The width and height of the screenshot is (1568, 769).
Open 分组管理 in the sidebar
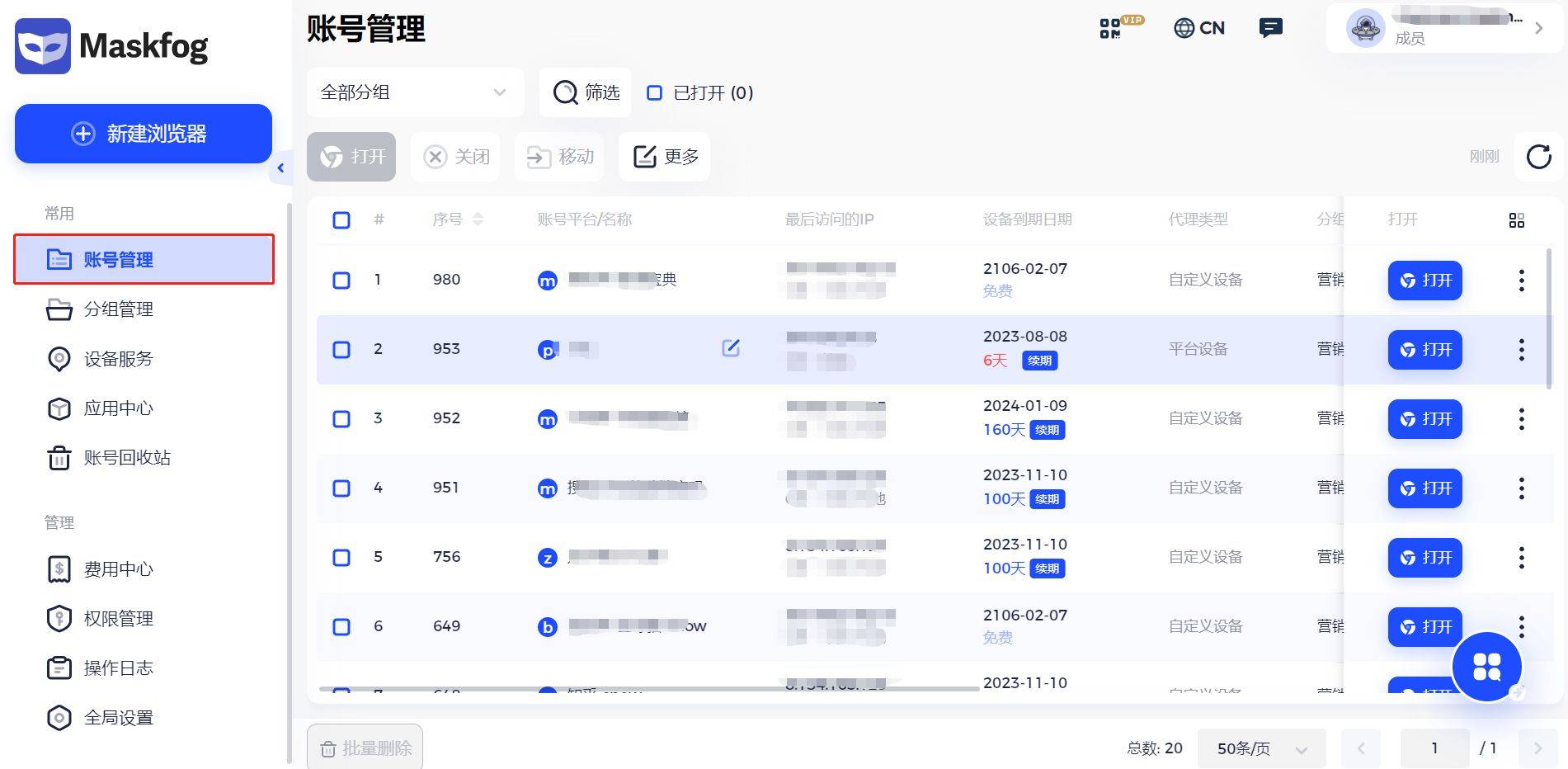(x=120, y=309)
